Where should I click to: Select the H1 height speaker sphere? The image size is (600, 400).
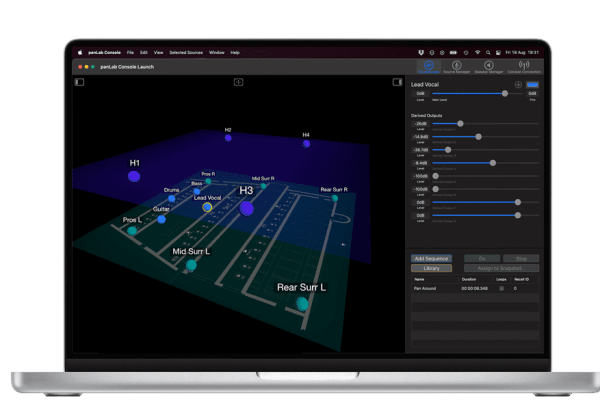134,176
